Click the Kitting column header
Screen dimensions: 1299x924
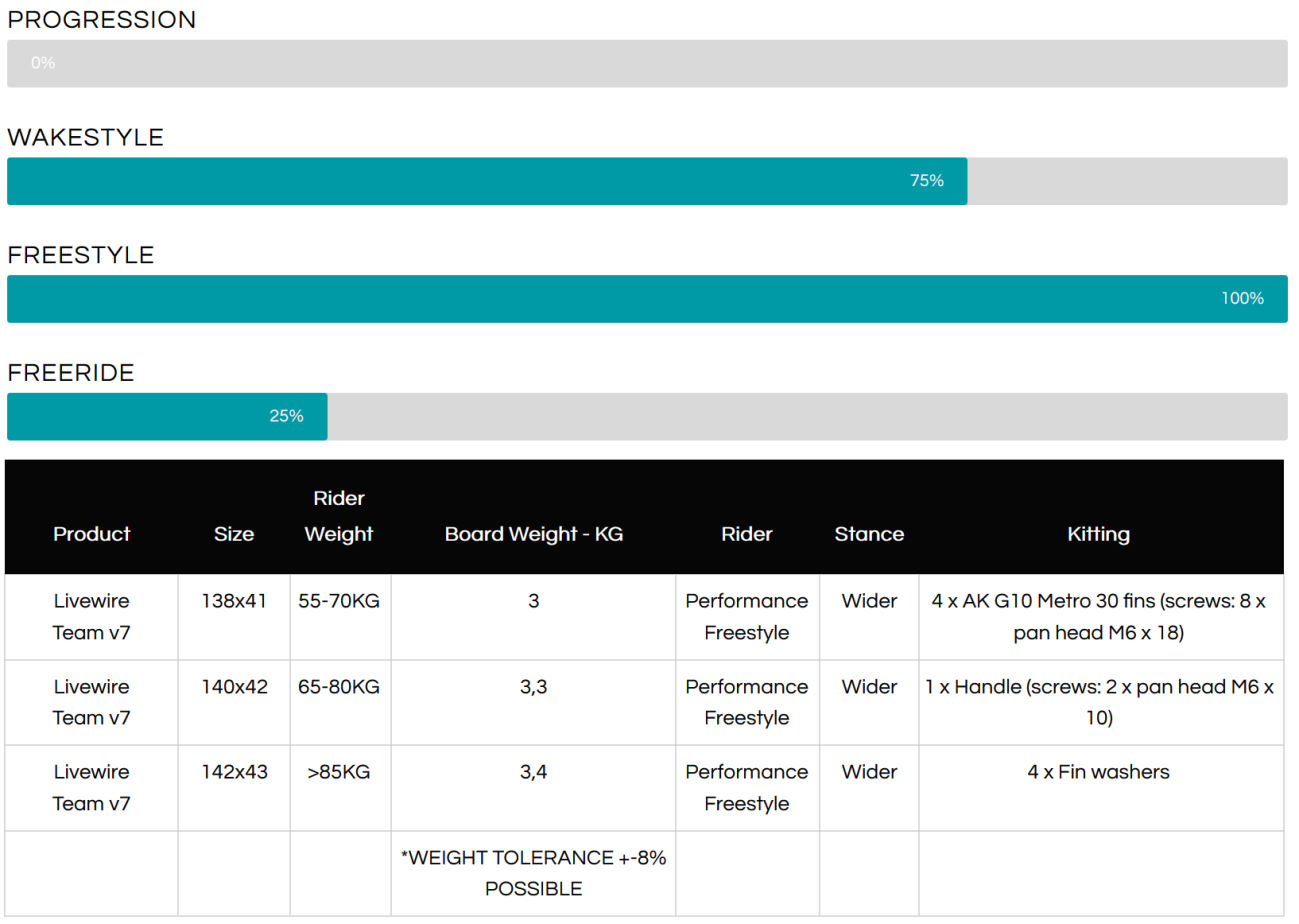coord(1098,534)
